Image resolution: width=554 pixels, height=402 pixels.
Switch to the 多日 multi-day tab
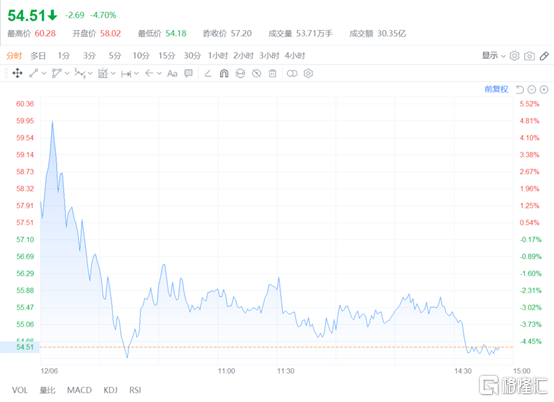pos(38,56)
